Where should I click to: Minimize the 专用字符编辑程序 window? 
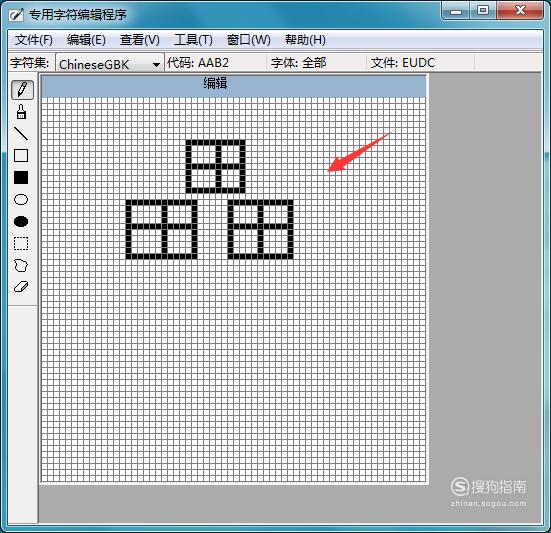pyautogui.click(x=455, y=11)
